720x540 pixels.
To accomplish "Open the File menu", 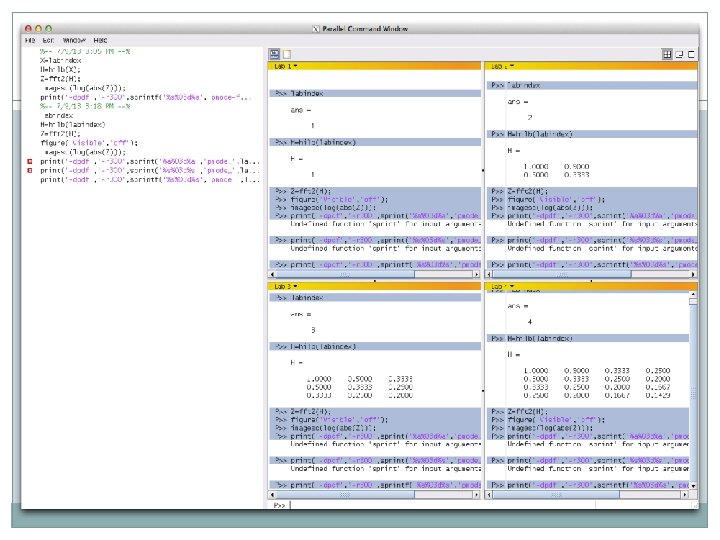I will (x=30, y=40).
